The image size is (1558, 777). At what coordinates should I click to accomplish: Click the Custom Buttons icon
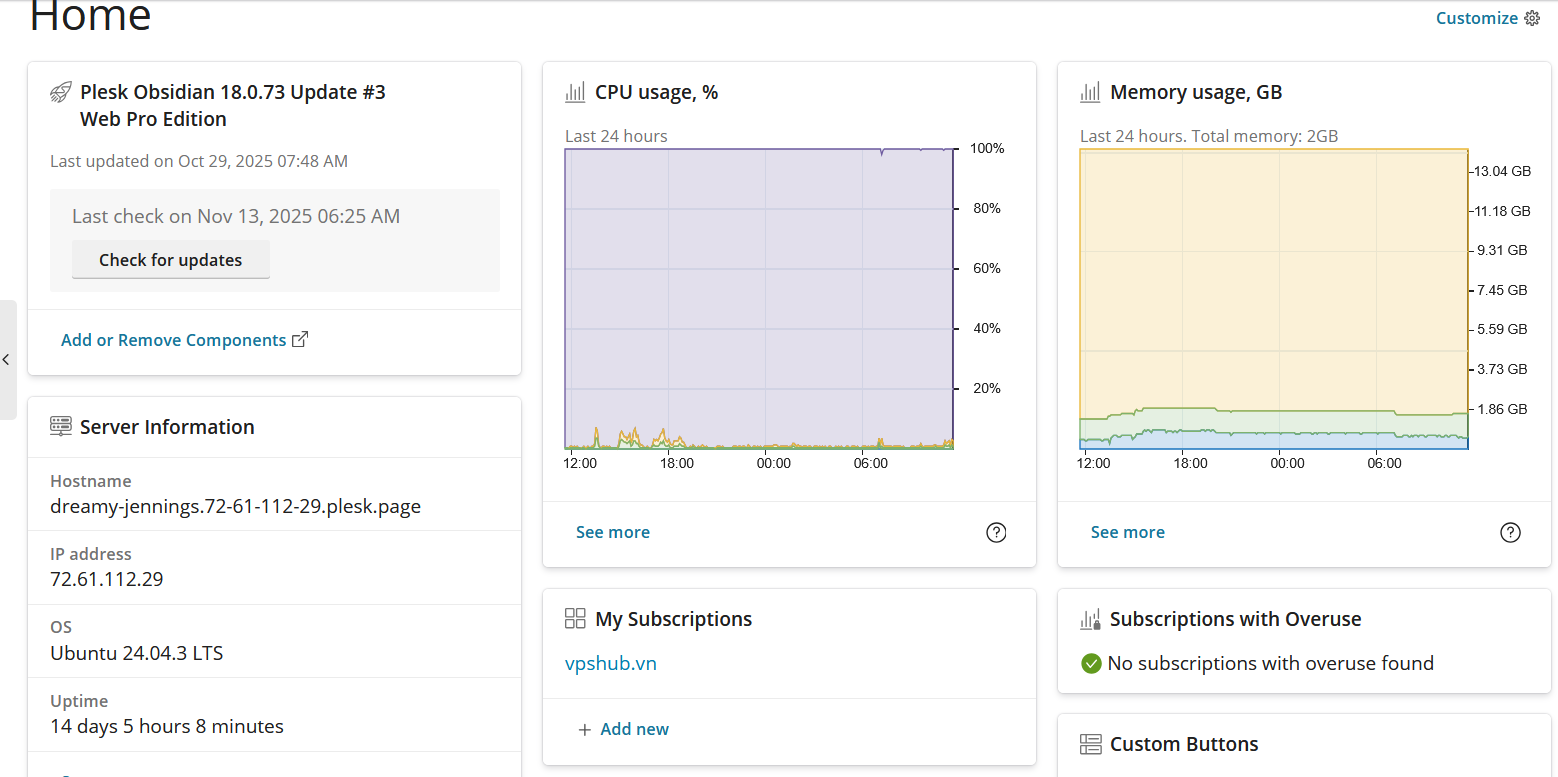[1090, 744]
